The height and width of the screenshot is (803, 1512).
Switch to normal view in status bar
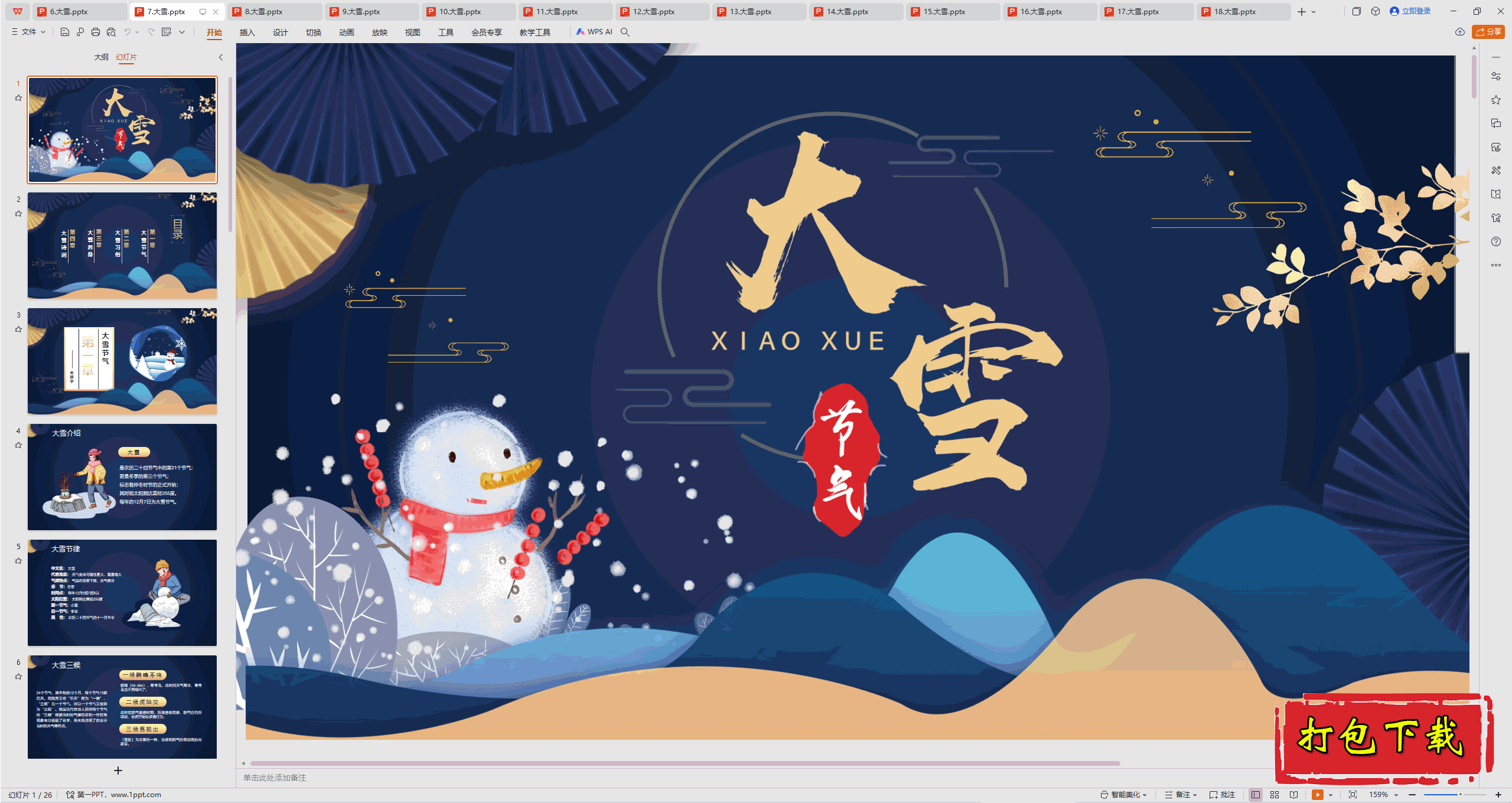tap(1256, 795)
